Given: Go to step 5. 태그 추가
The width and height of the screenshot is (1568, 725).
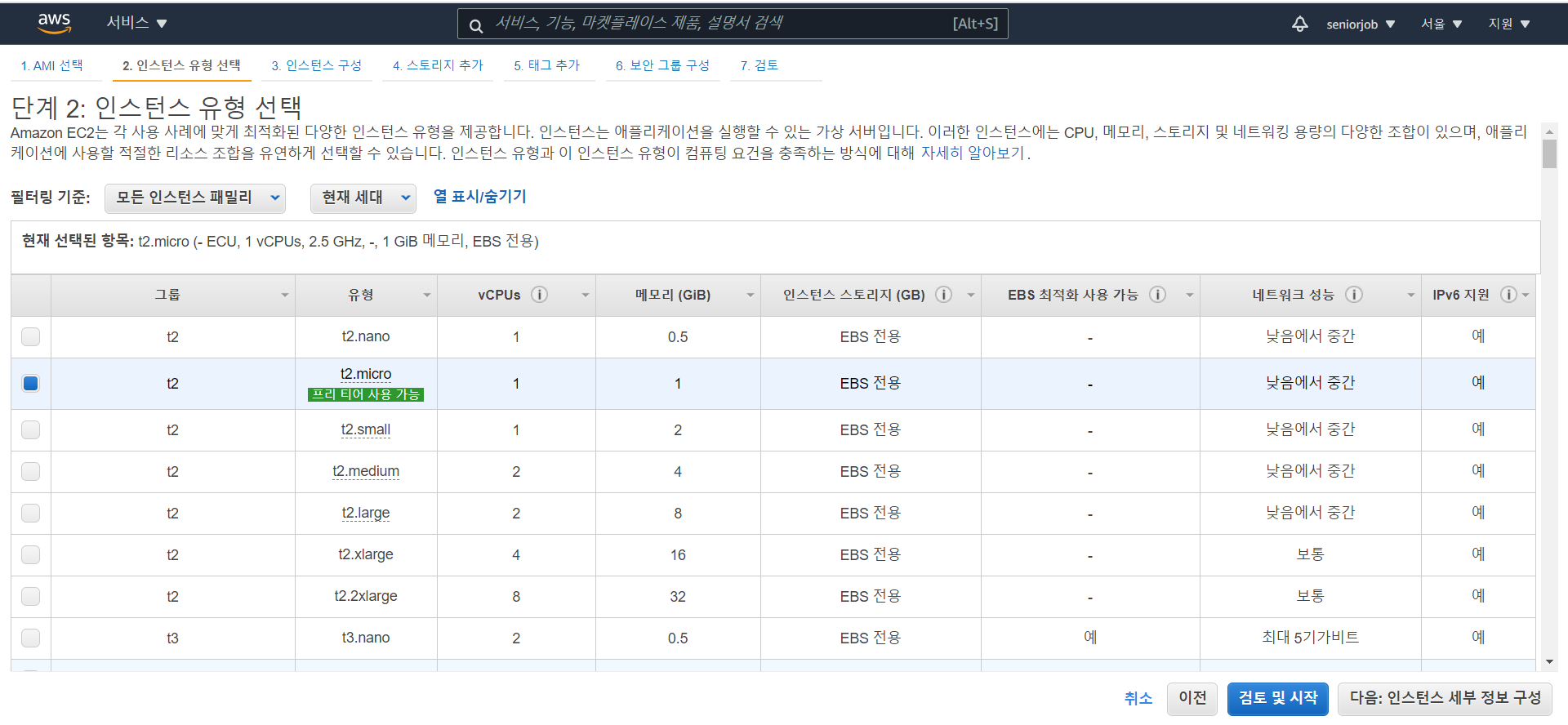Looking at the screenshot, I should [x=547, y=65].
